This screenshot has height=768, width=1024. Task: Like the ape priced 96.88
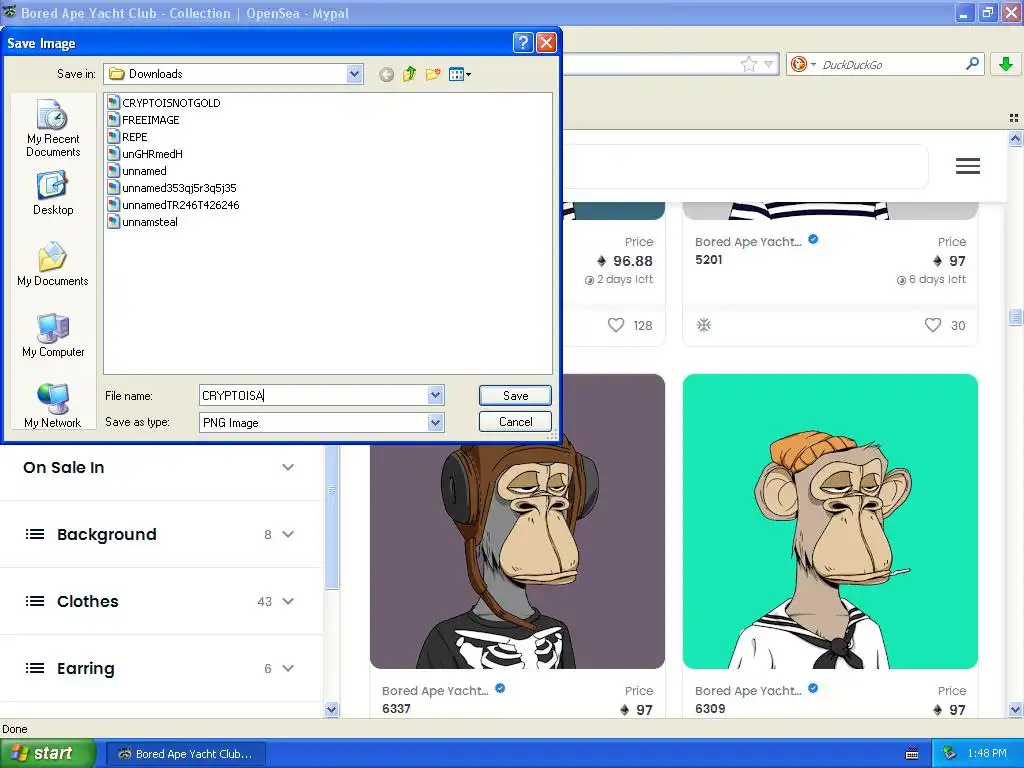pyautogui.click(x=616, y=325)
